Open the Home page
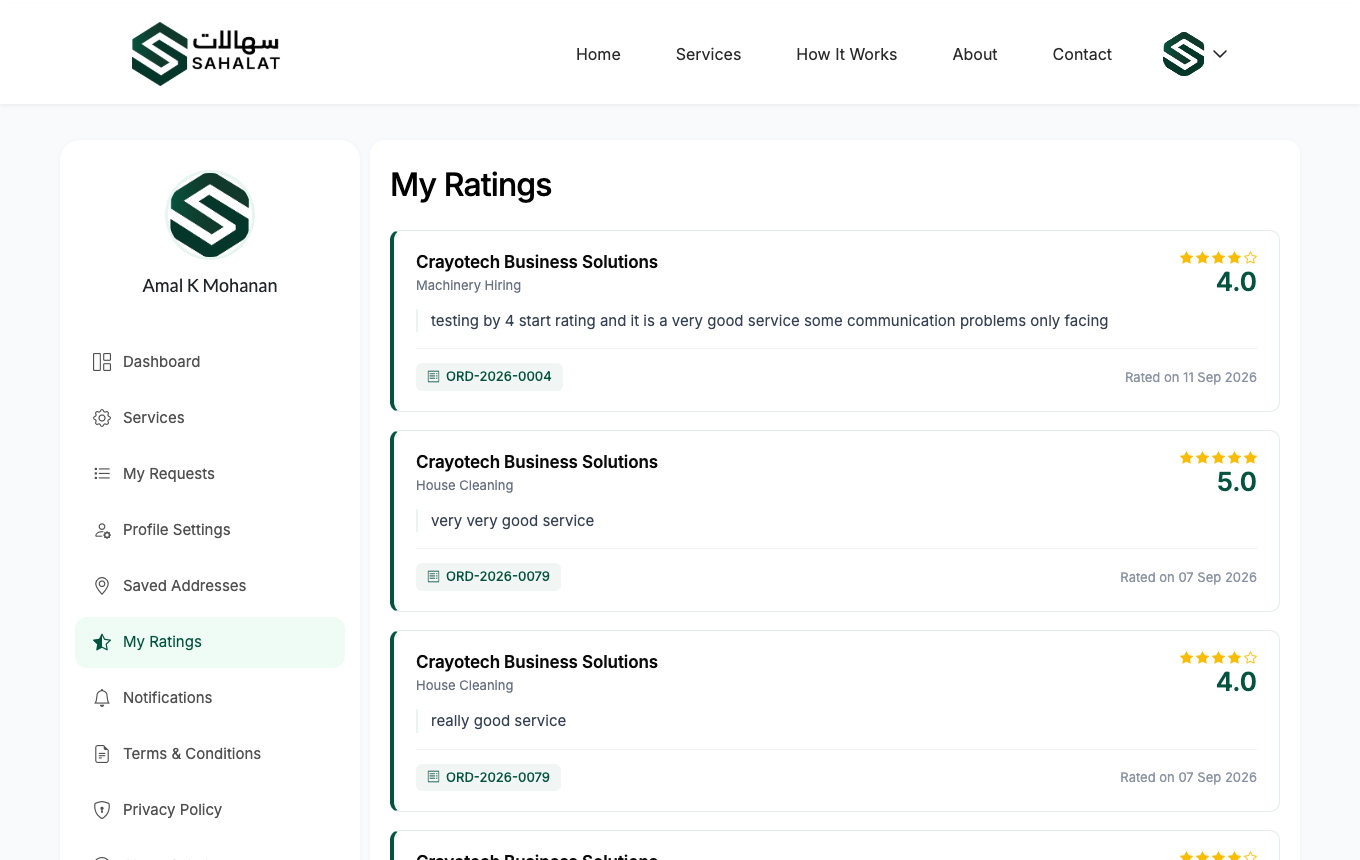1360x860 pixels. [x=598, y=54]
